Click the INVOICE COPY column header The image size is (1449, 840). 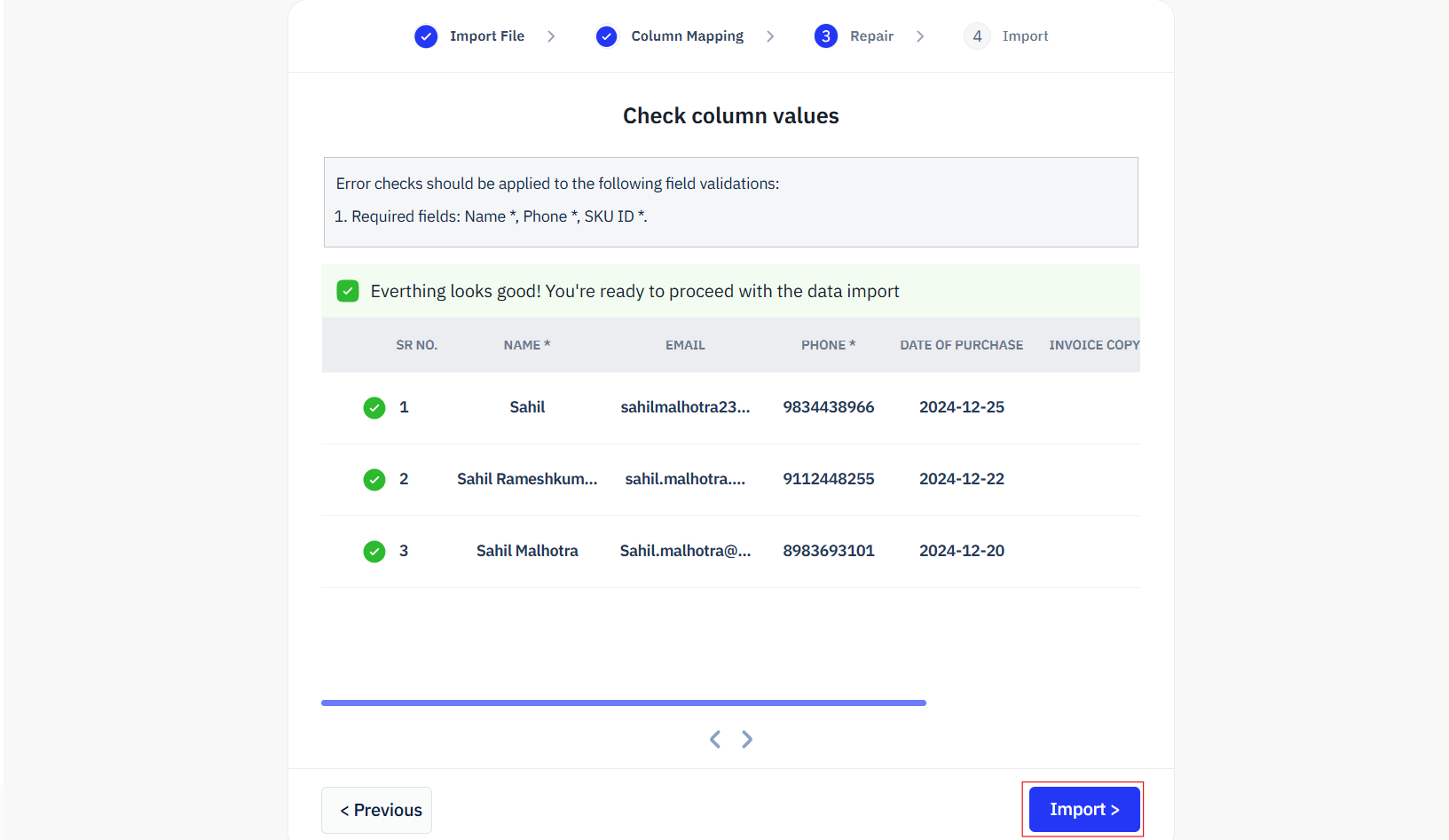(1094, 345)
